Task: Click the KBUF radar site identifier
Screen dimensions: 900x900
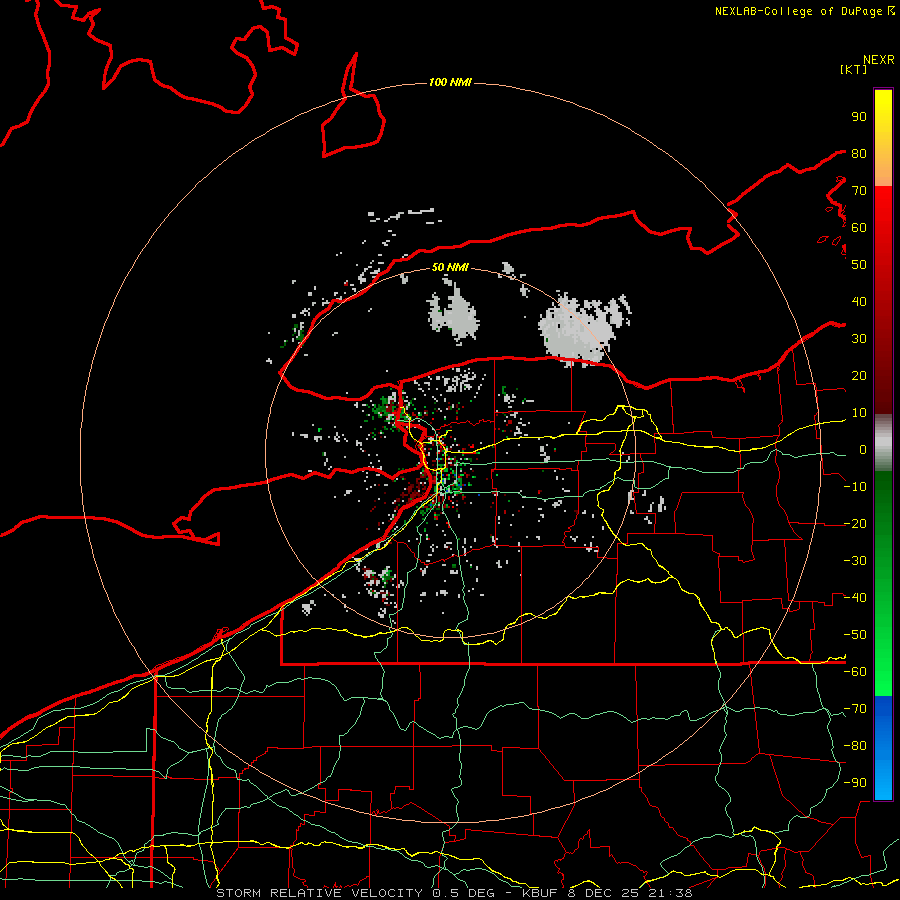Action: click(540, 893)
